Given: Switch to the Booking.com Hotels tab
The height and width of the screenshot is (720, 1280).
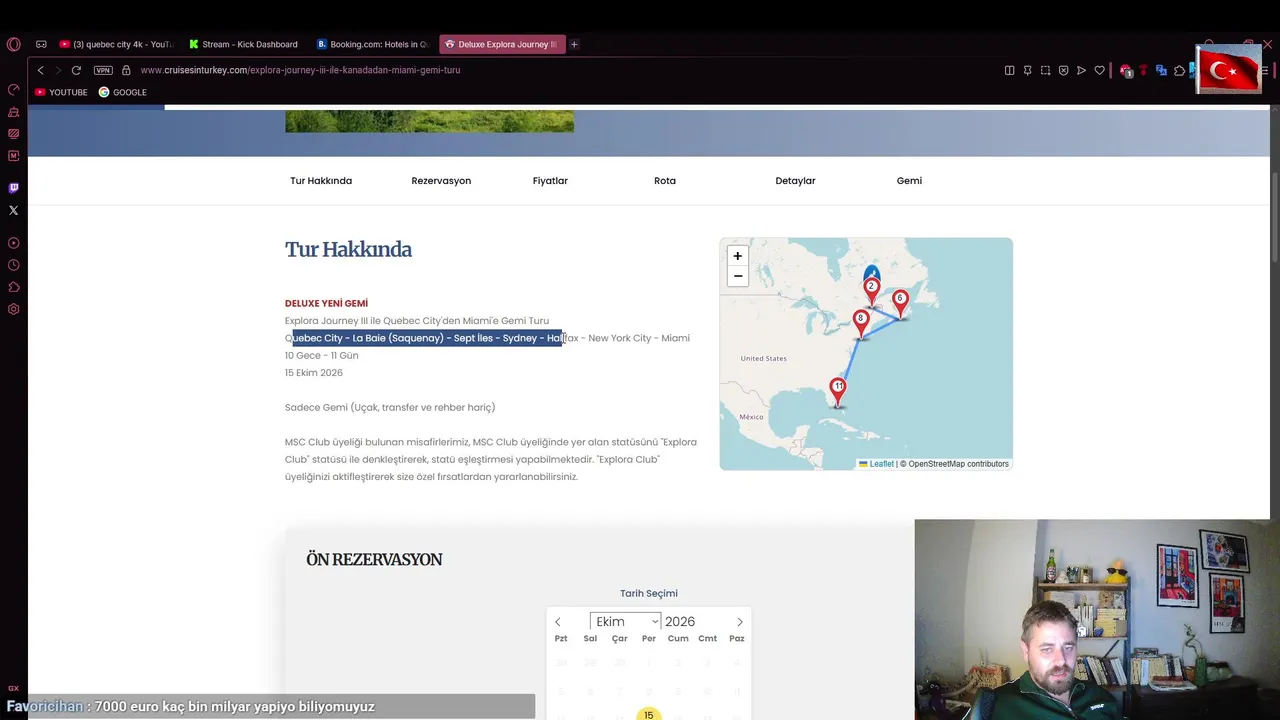Looking at the screenshot, I should click(x=372, y=44).
